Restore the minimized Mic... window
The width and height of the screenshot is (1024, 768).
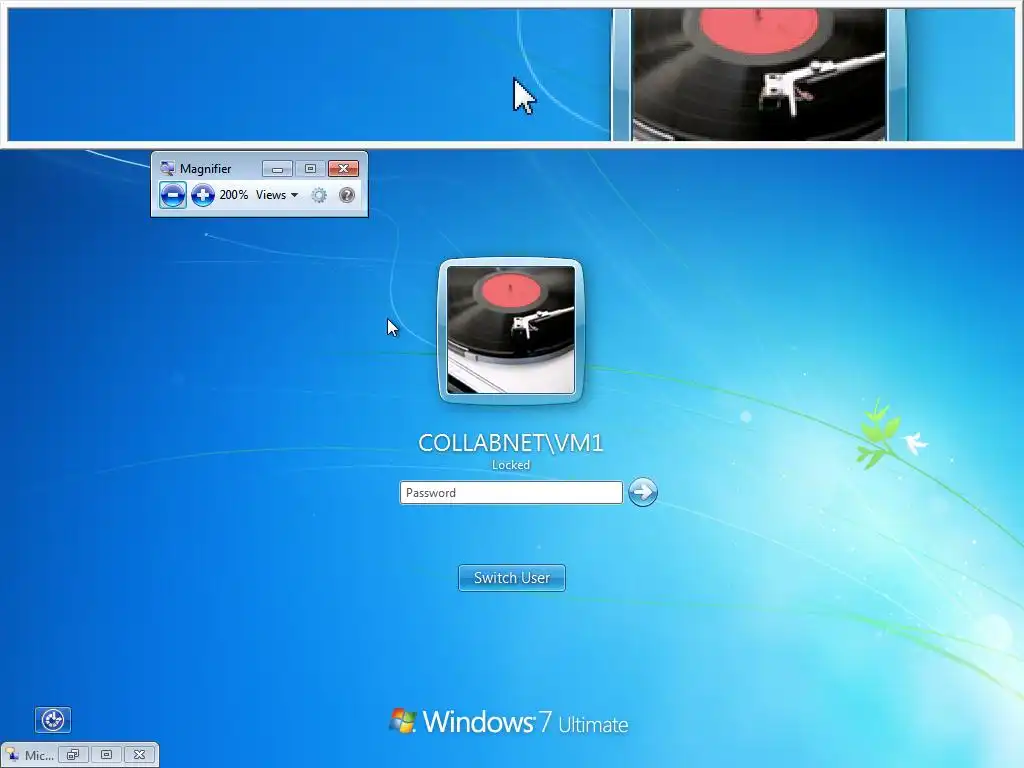tap(73, 755)
